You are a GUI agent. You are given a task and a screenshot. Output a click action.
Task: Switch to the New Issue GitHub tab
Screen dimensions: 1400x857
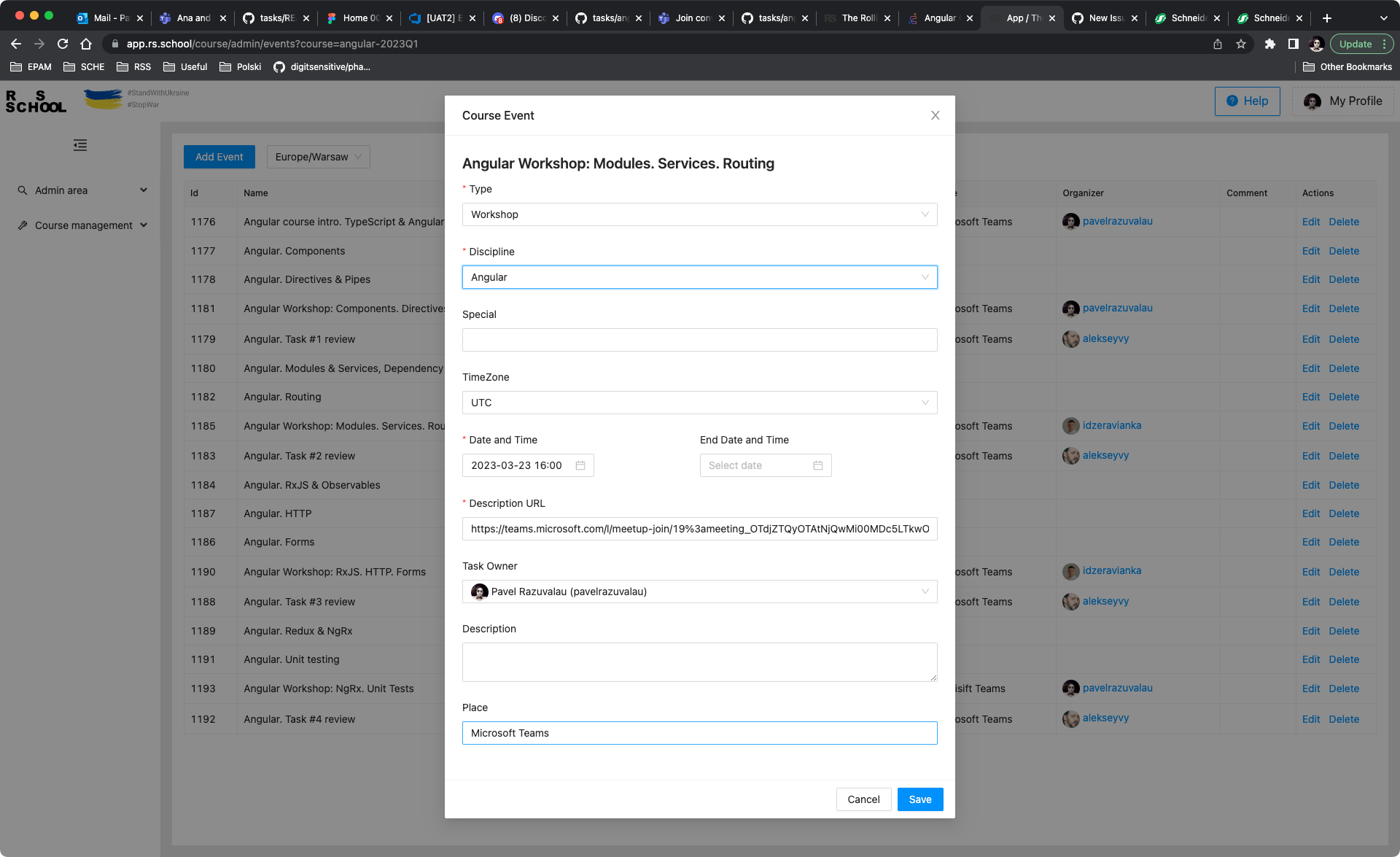point(1105,18)
